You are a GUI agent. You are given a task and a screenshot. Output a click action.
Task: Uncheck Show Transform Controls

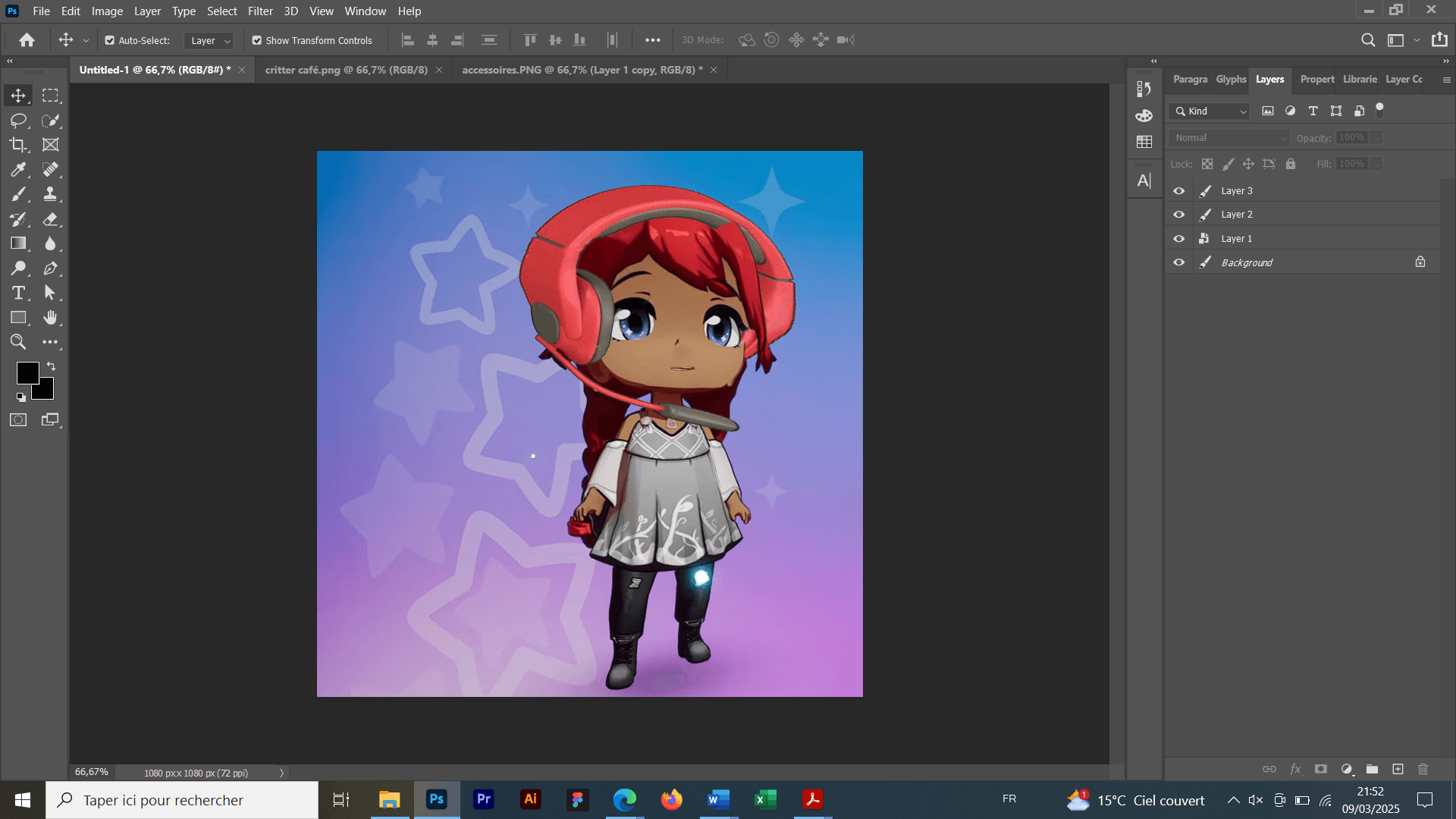pyautogui.click(x=257, y=40)
